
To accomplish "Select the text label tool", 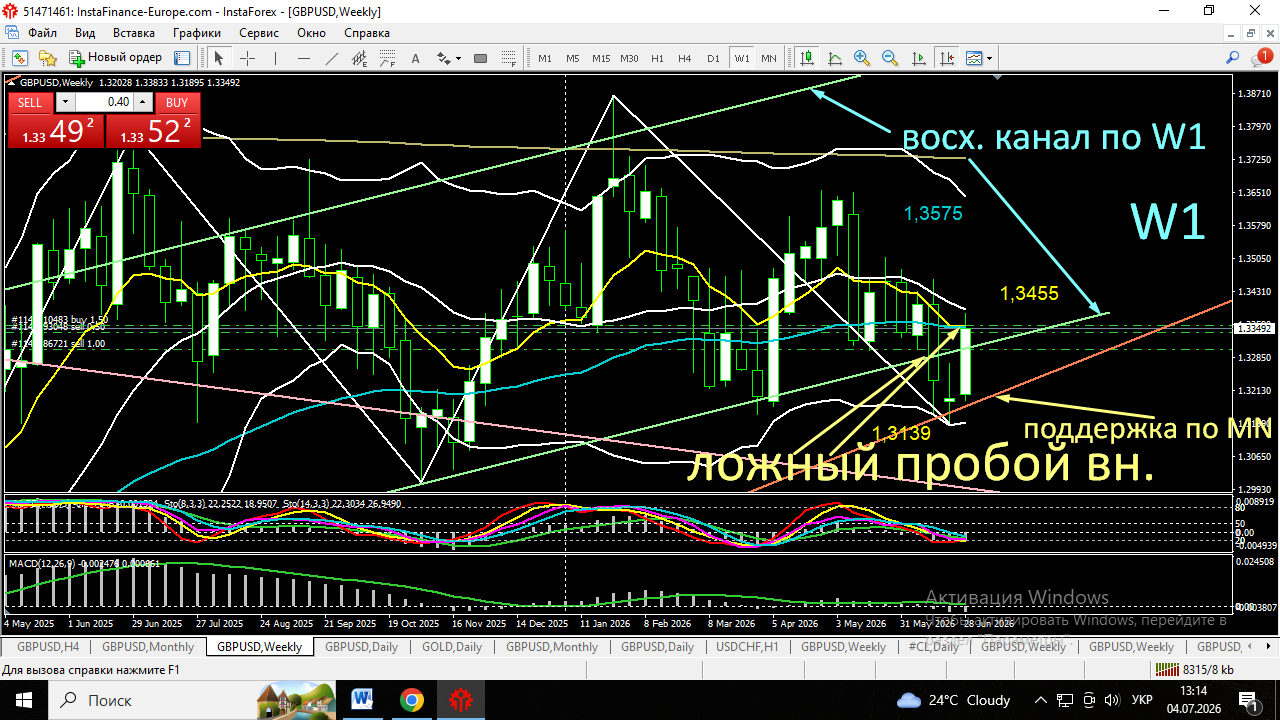I will 416,58.
